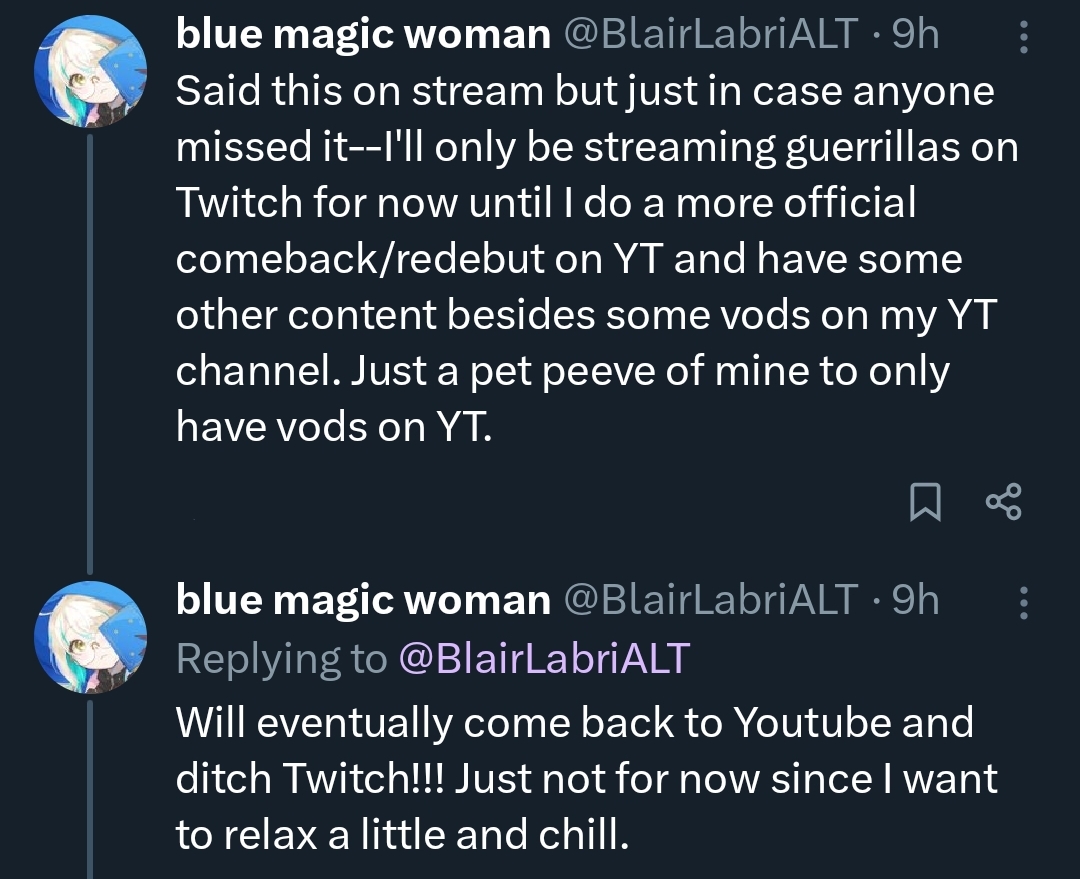Click the purple @BlairLabriALT mention link

tap(544, 659)
